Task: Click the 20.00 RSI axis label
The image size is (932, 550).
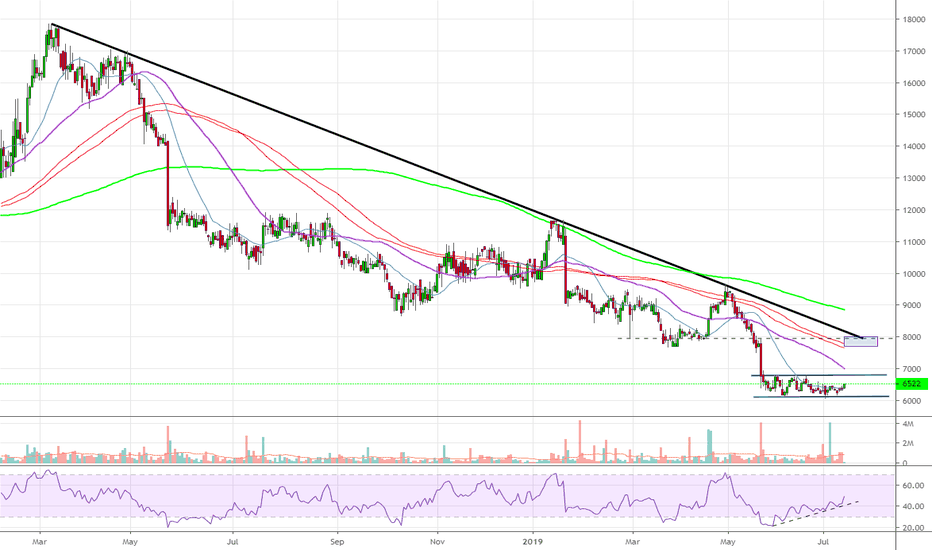Action: (914, 528)
